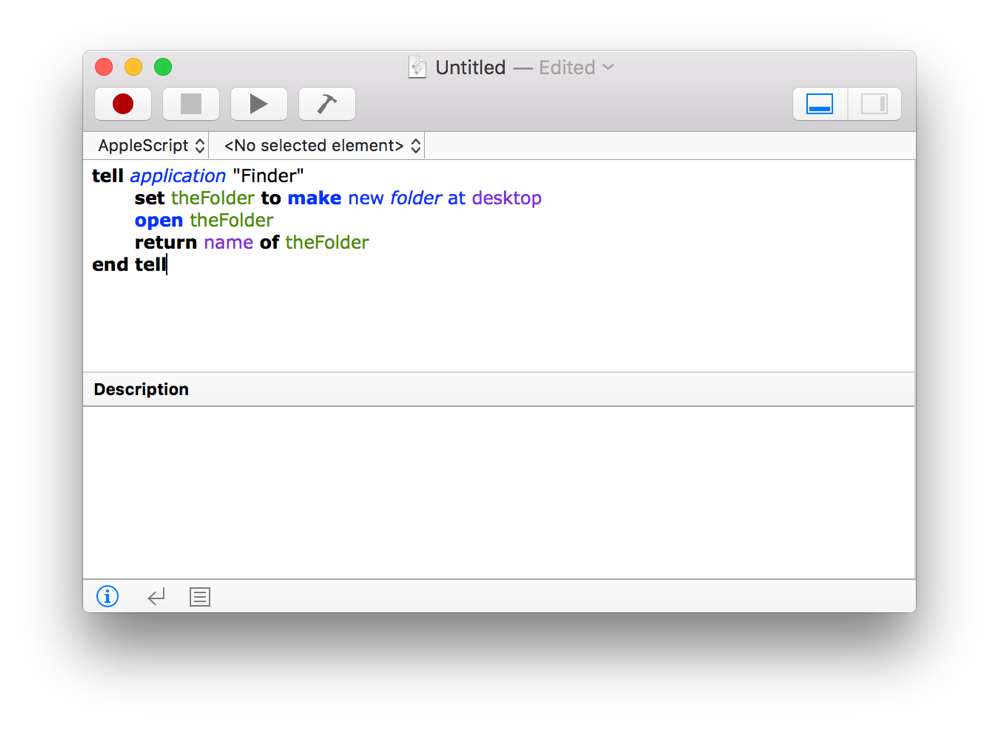Click the "return" keyword in the script
This screenshot has height=734, width=999.
pos(166,243)
